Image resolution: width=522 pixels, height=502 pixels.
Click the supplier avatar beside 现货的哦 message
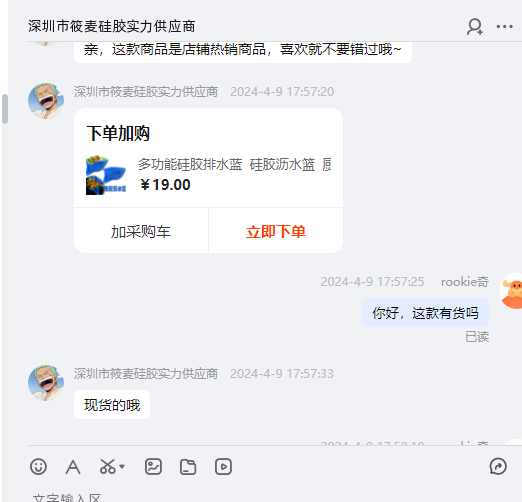tap(46, 383)
